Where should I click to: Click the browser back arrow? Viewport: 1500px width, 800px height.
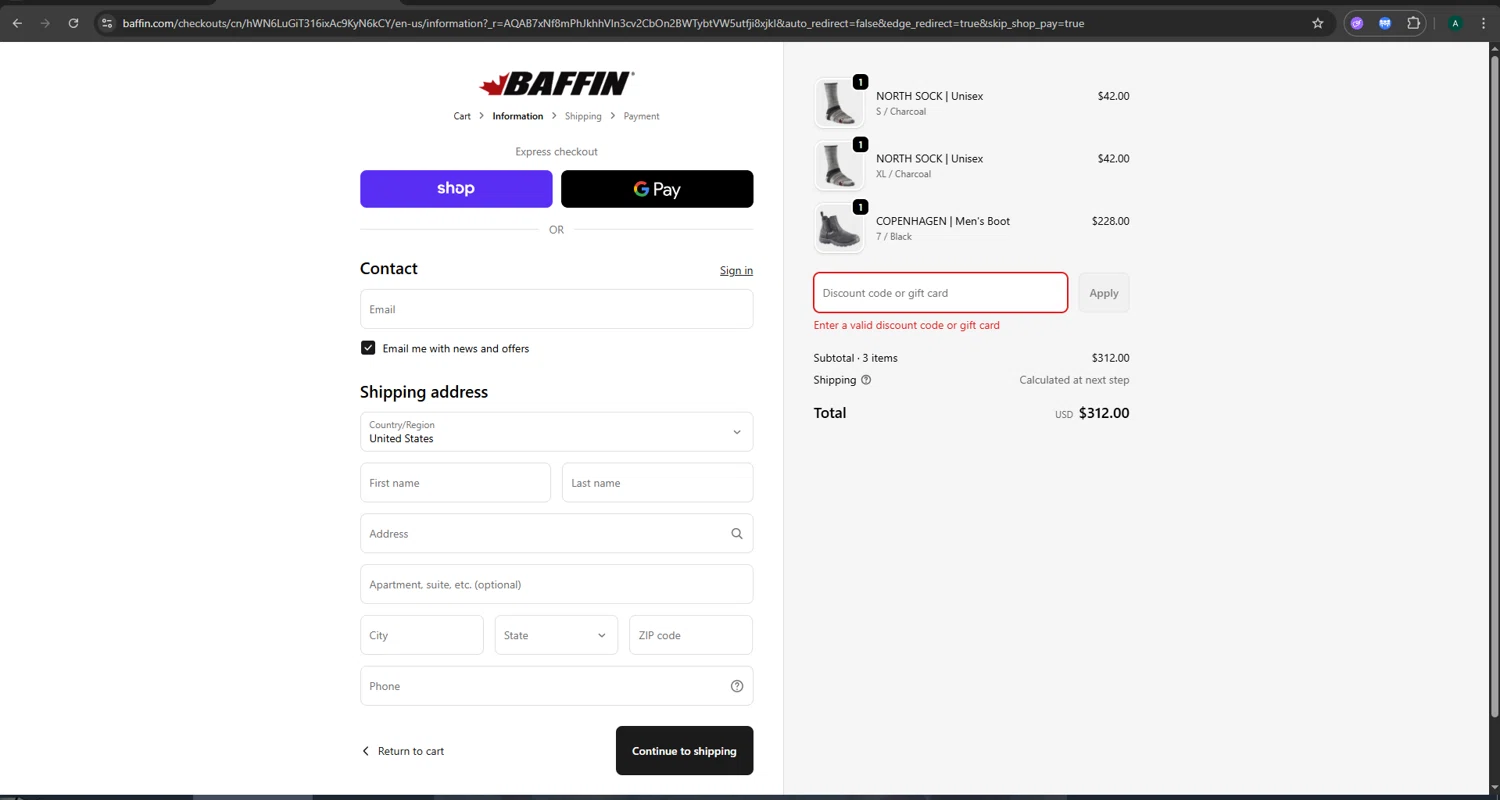click(x=17, y=23)
